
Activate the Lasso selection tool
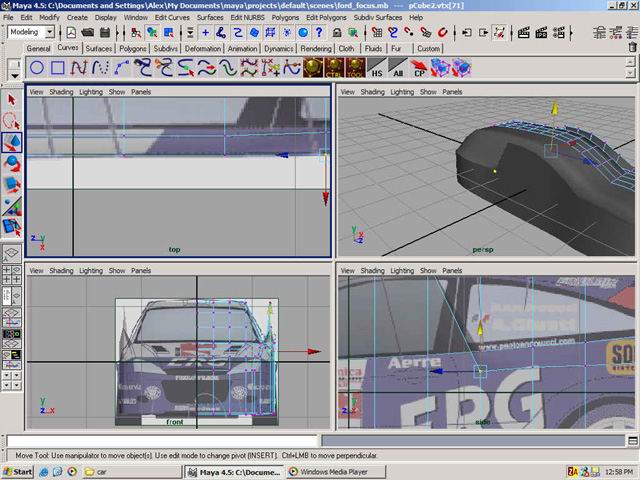pos(12,121)
